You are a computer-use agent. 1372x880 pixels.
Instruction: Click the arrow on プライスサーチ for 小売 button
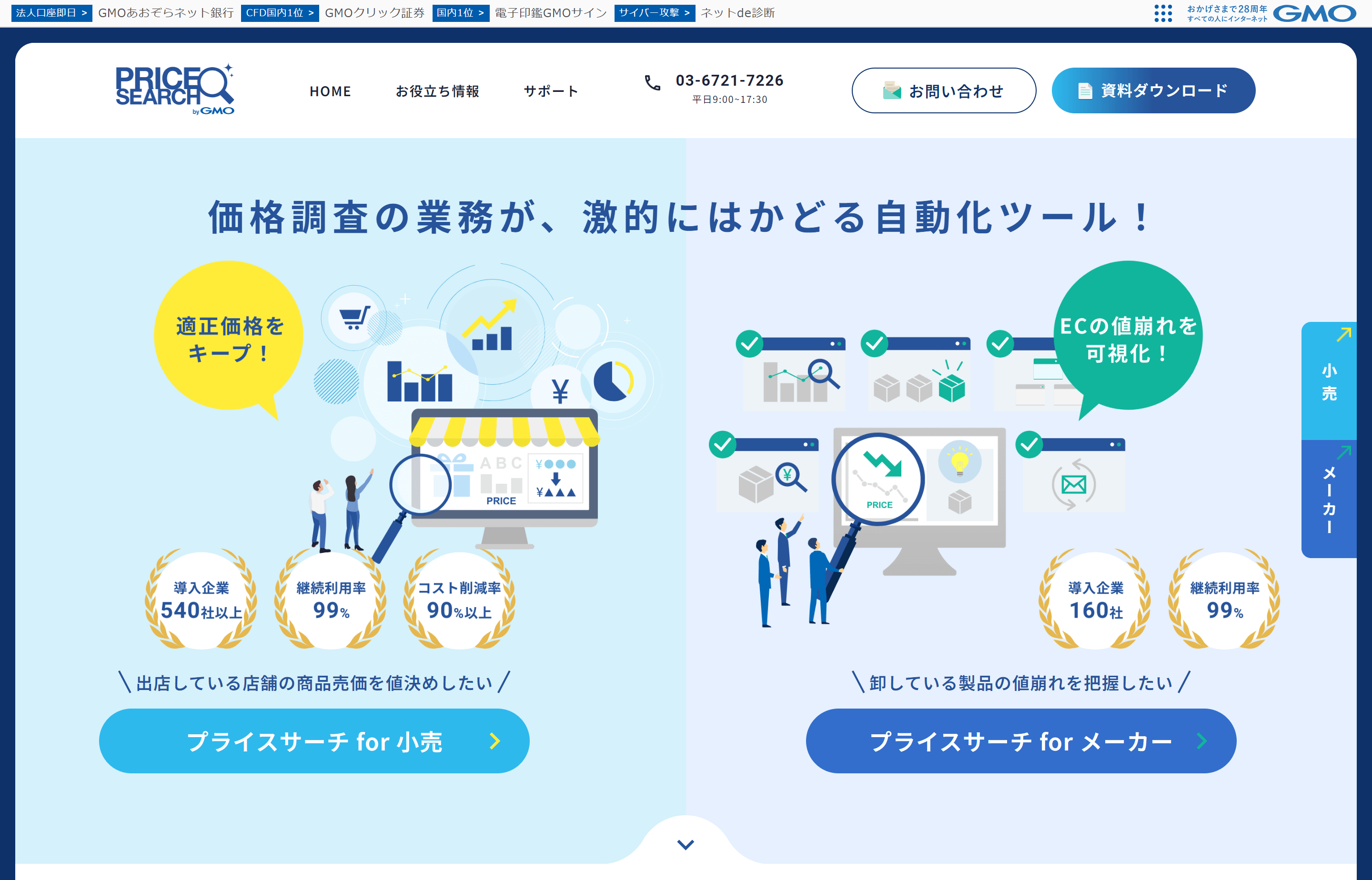tap(495, 741)
